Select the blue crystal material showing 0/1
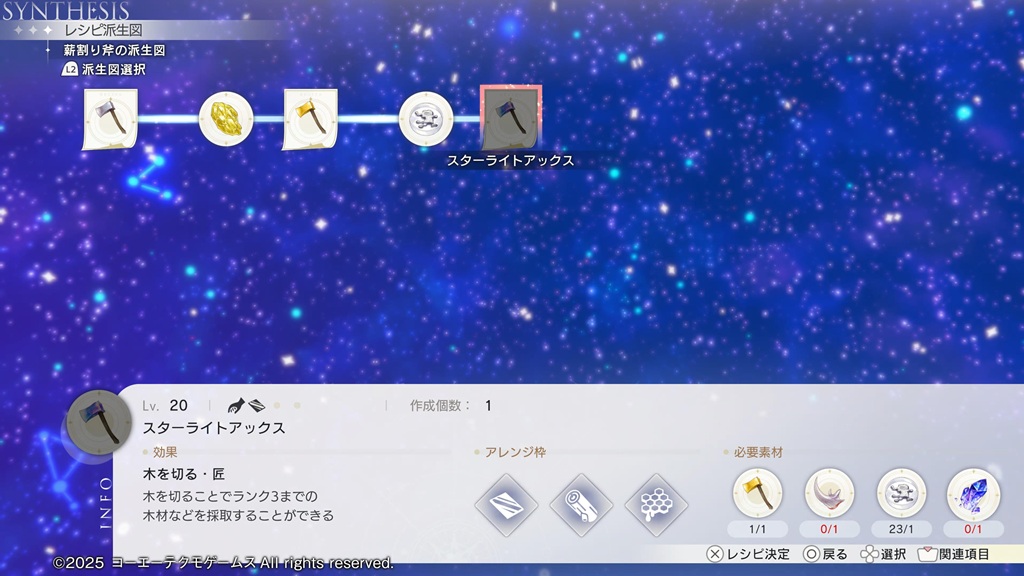 (973, 493)
